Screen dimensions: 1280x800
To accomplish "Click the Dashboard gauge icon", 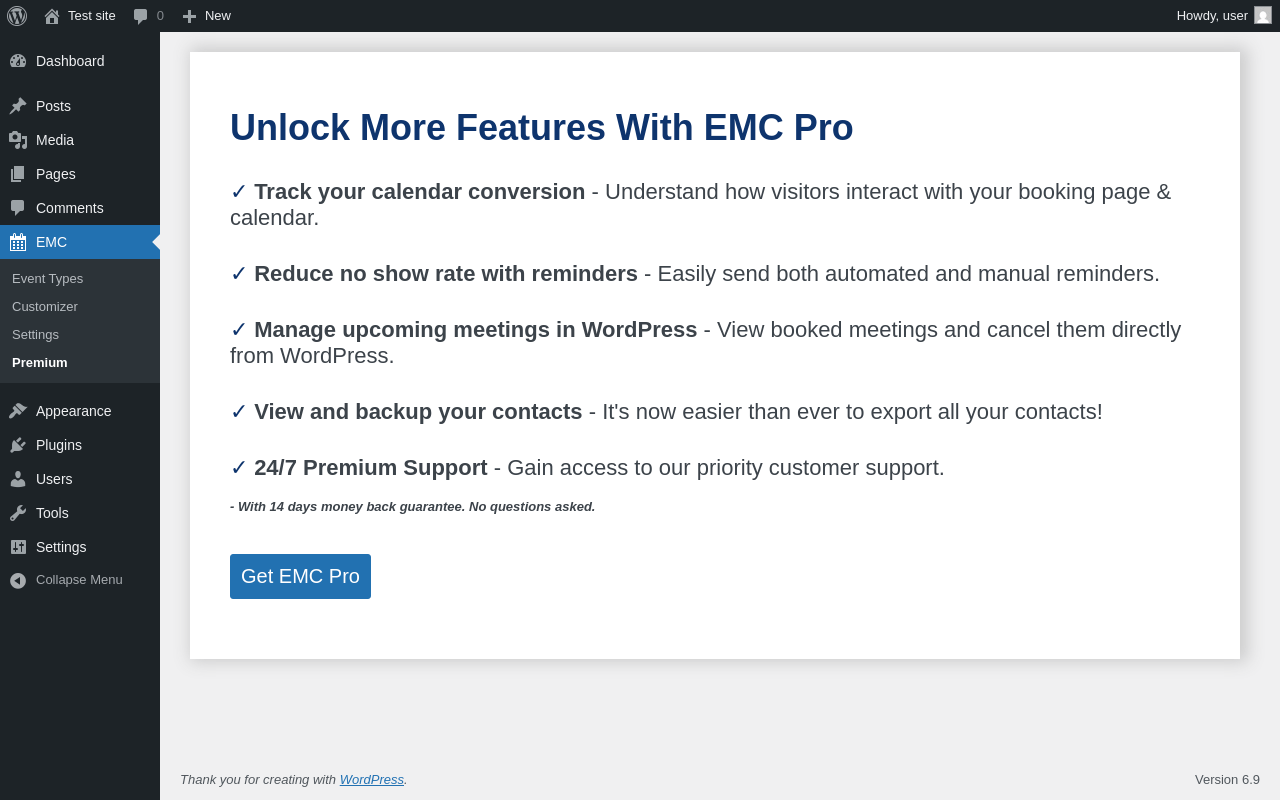I will (18, 61).
